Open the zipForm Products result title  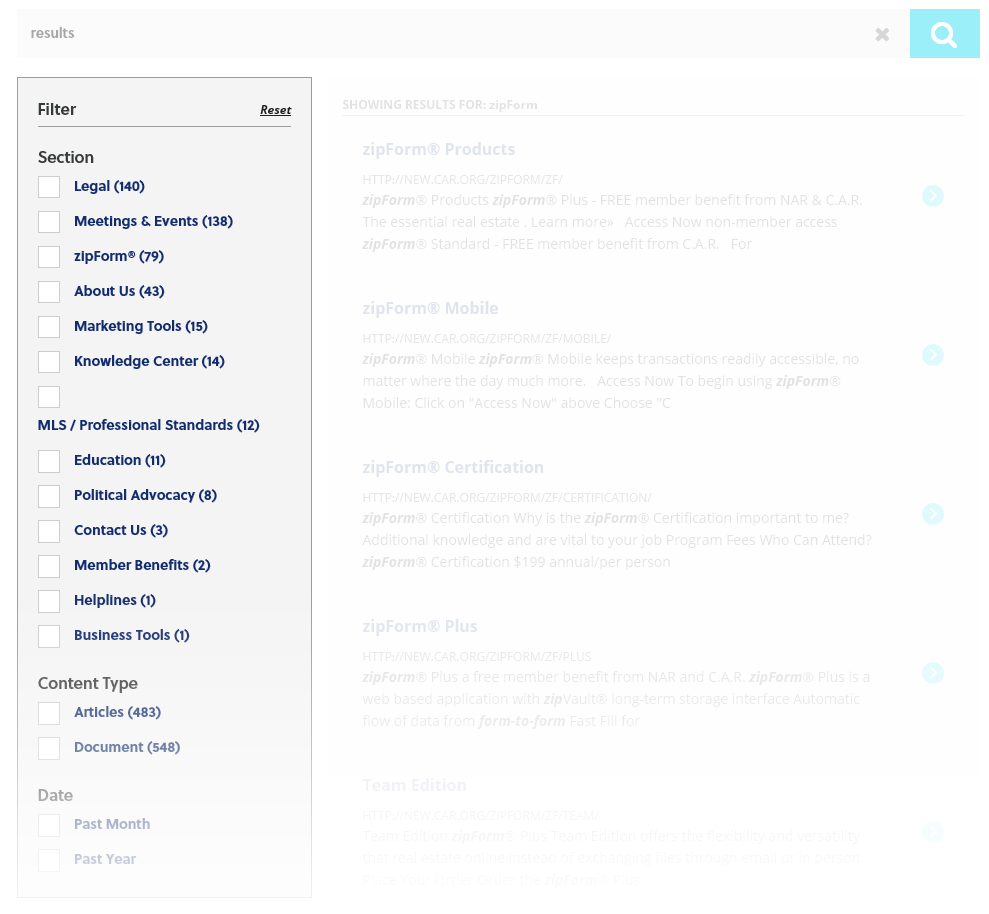438,149
